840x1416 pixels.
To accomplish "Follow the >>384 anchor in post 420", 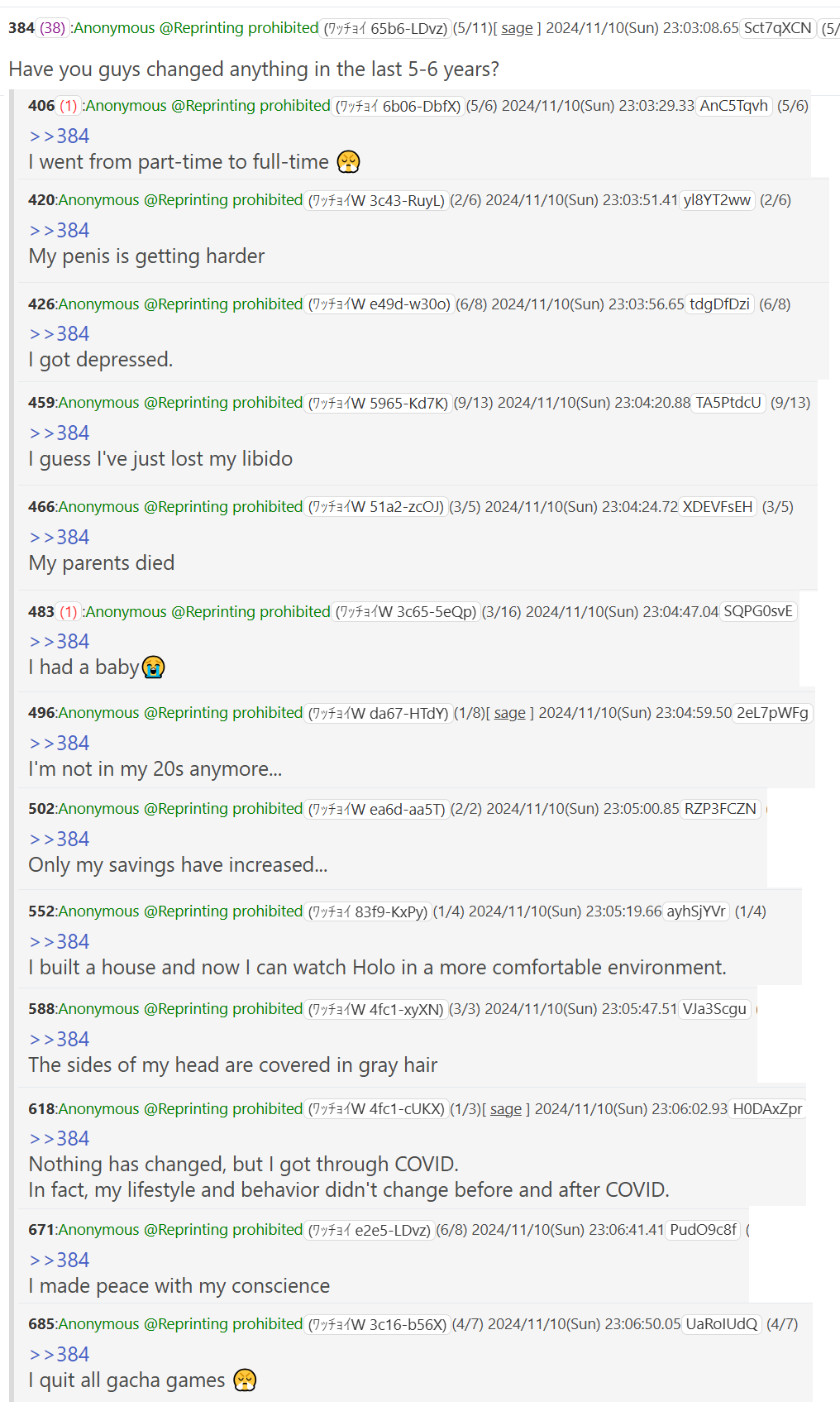I will pos(59,230).
